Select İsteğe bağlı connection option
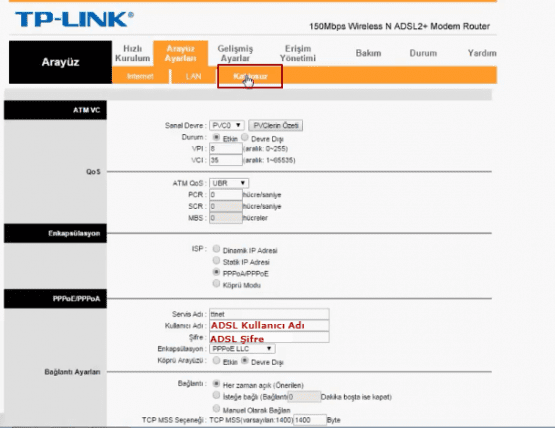This screenshot has width=555, height=428. click(216, 395)
